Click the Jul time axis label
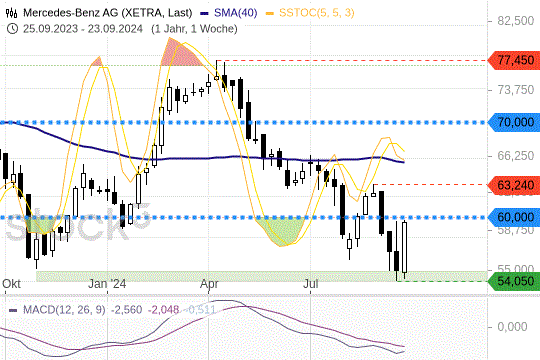The width and height of the screenshot is (540, 360). 310,284
